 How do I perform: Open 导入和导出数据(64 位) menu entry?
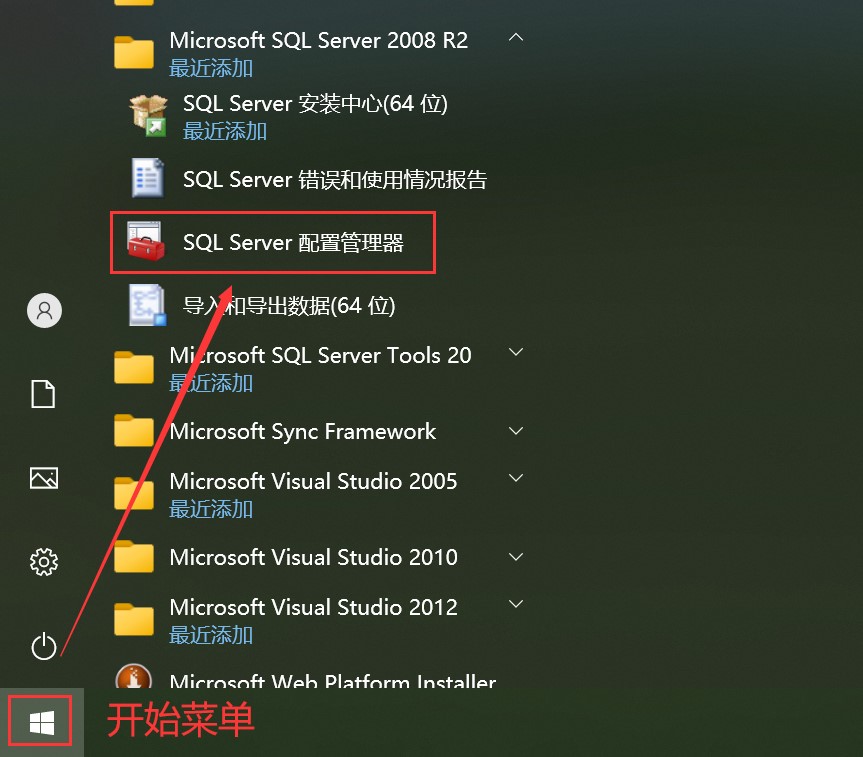[x=289, y=306]
